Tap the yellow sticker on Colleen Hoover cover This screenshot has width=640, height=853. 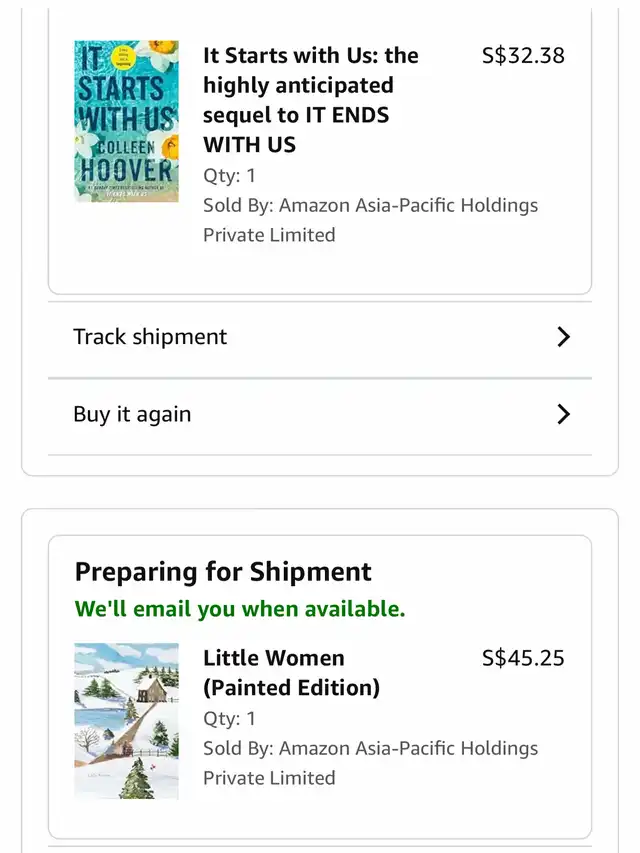[x=122, y=57]
